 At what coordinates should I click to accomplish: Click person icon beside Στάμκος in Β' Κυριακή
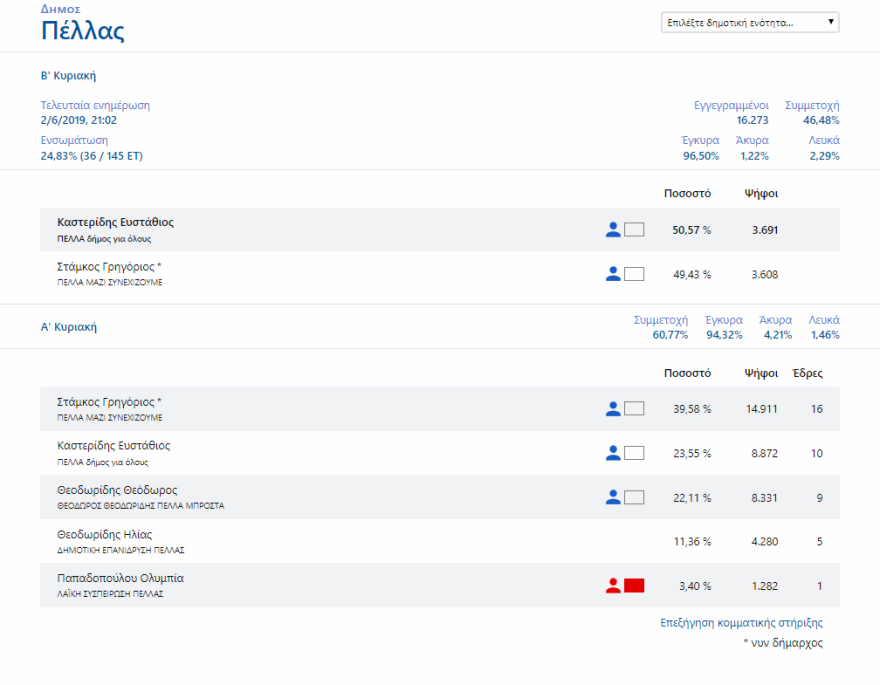[x=613, y=274]
